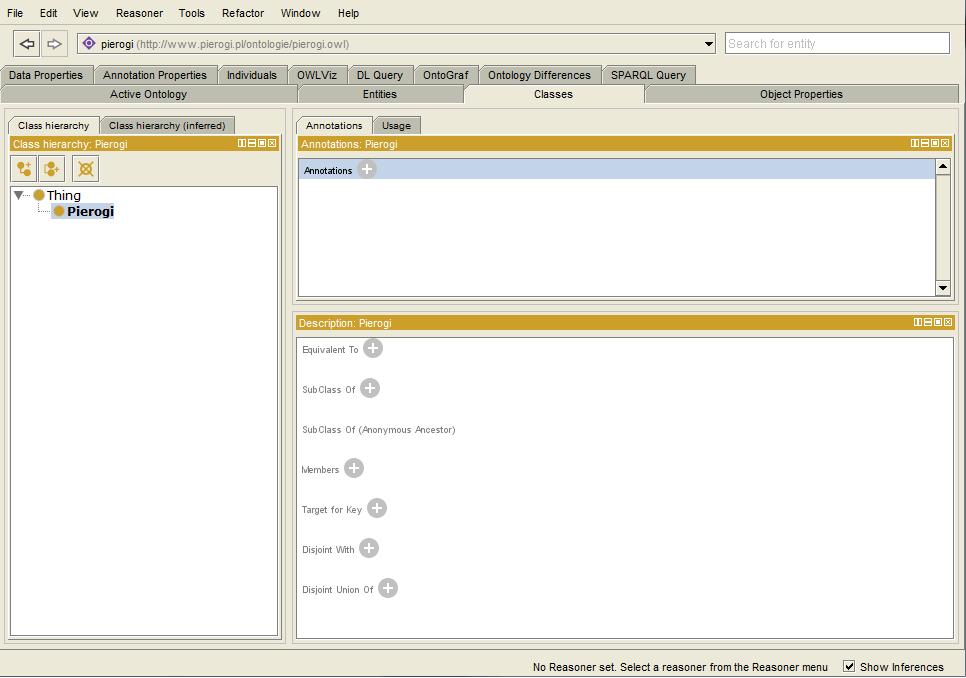Open the Refactor menu

click(x=243, y=13)
